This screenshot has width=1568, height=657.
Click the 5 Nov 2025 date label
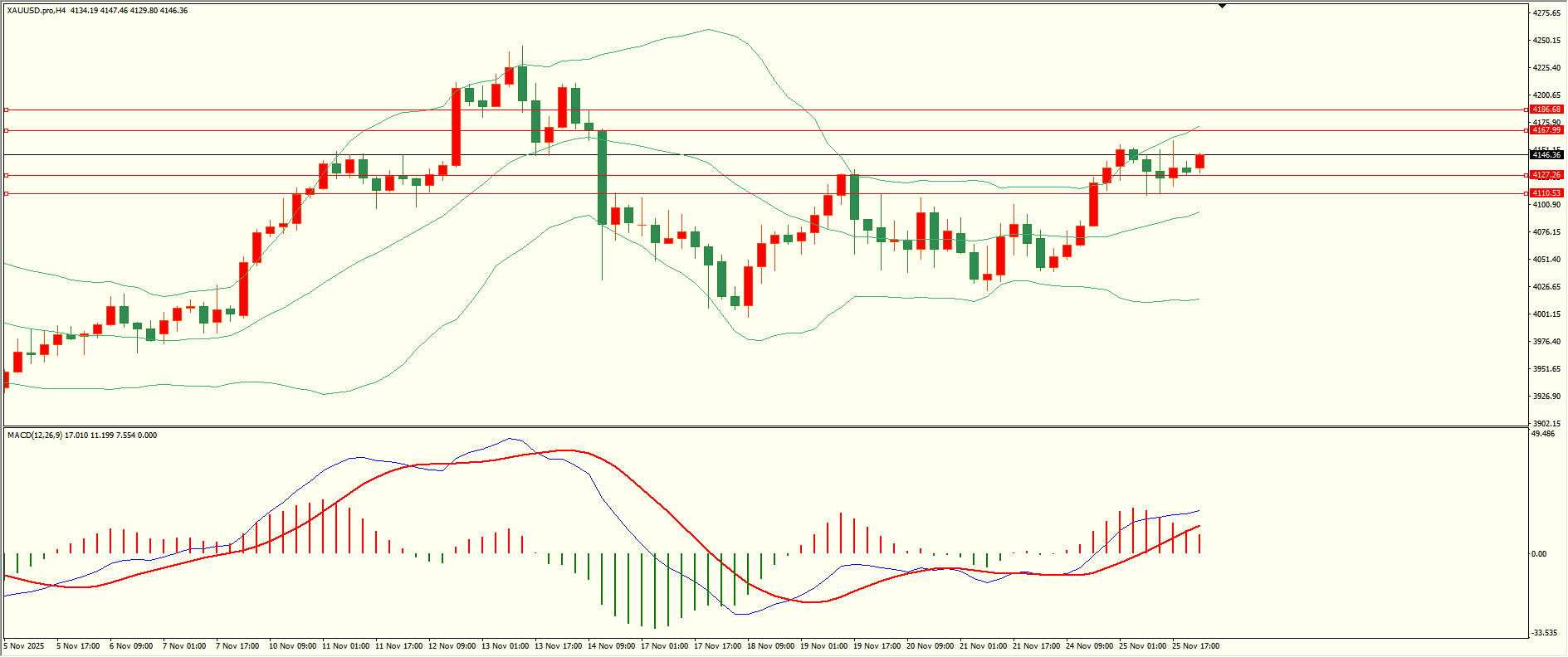pos(25,646)
